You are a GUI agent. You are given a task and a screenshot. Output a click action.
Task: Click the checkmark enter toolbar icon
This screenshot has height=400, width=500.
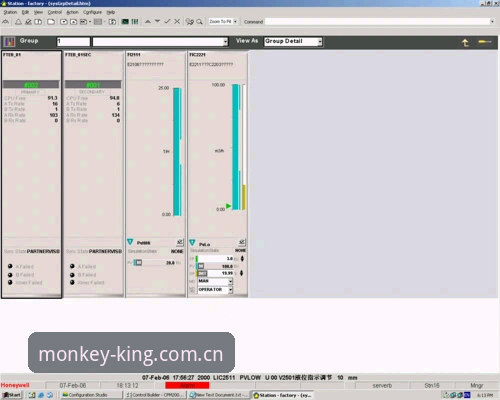click(167, 21)
